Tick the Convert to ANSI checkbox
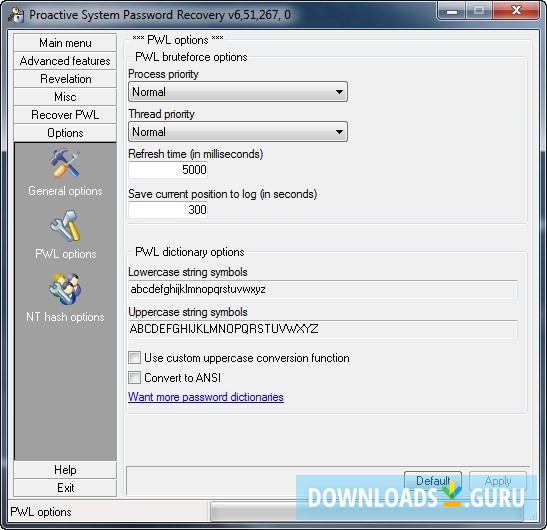Screen dimensions: 547x530 click(135, 378)
